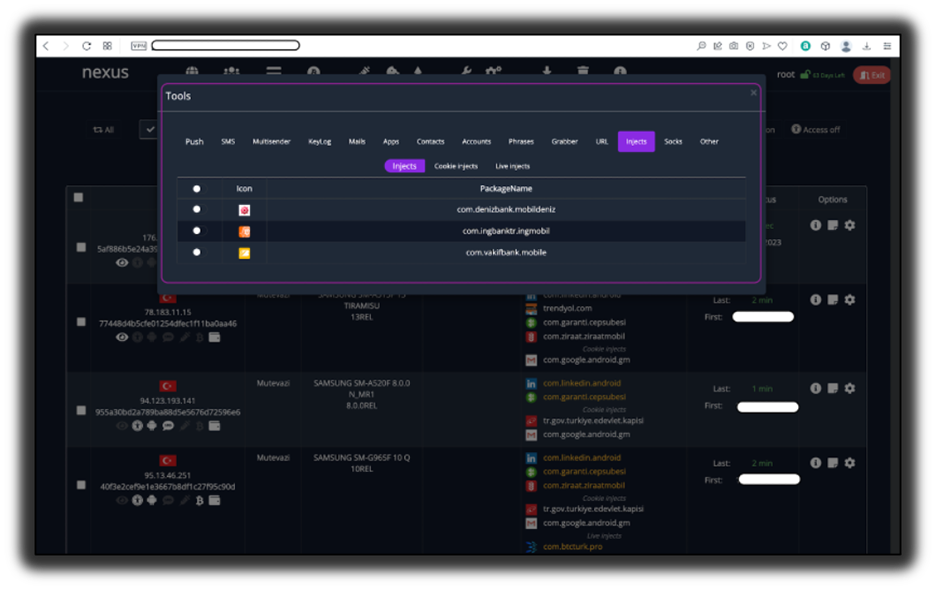Select radio for com.vakifbank.mobile
936x590 pixels.
[x=196, y=252]
